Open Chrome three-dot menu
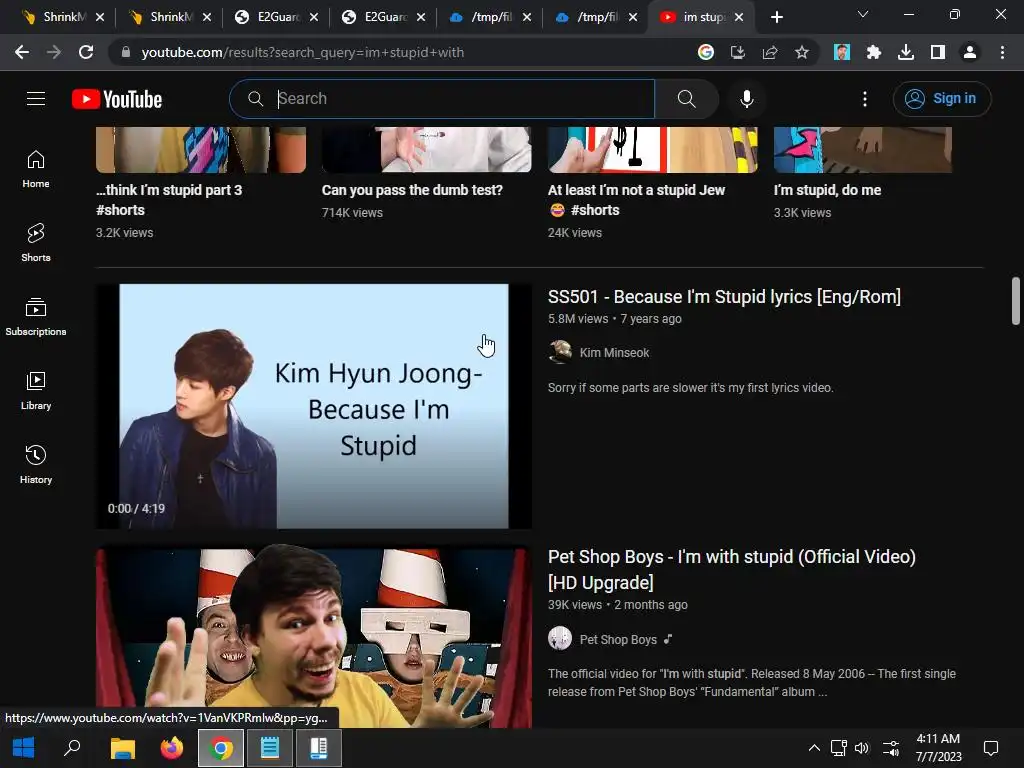This screenshot has height=768, width=1024. [x=1002, y=52]
